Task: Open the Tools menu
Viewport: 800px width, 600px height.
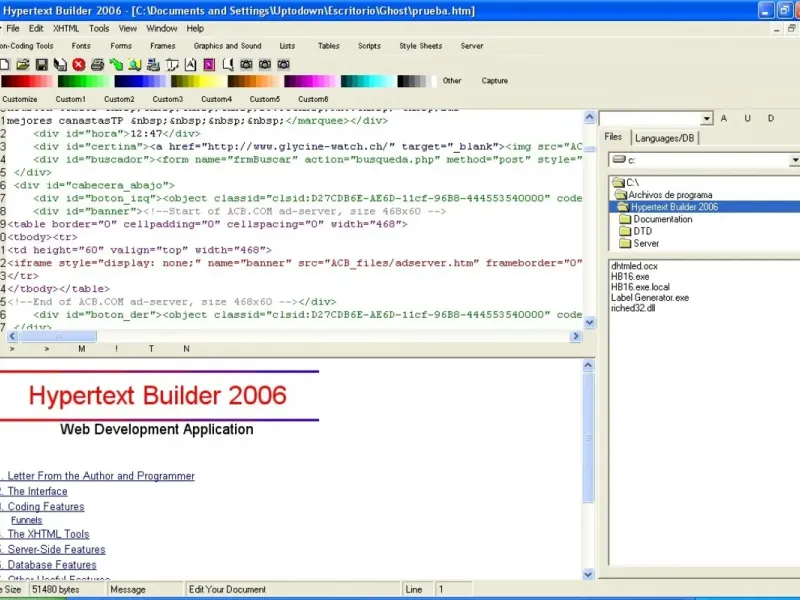Action: (x=99, y=29)
